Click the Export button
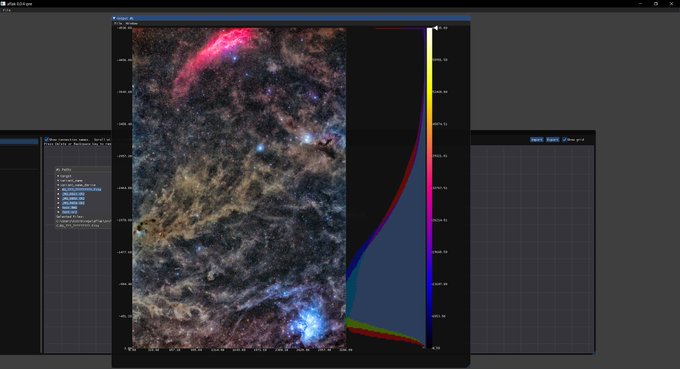680x369 pixels. pos(552,140)
